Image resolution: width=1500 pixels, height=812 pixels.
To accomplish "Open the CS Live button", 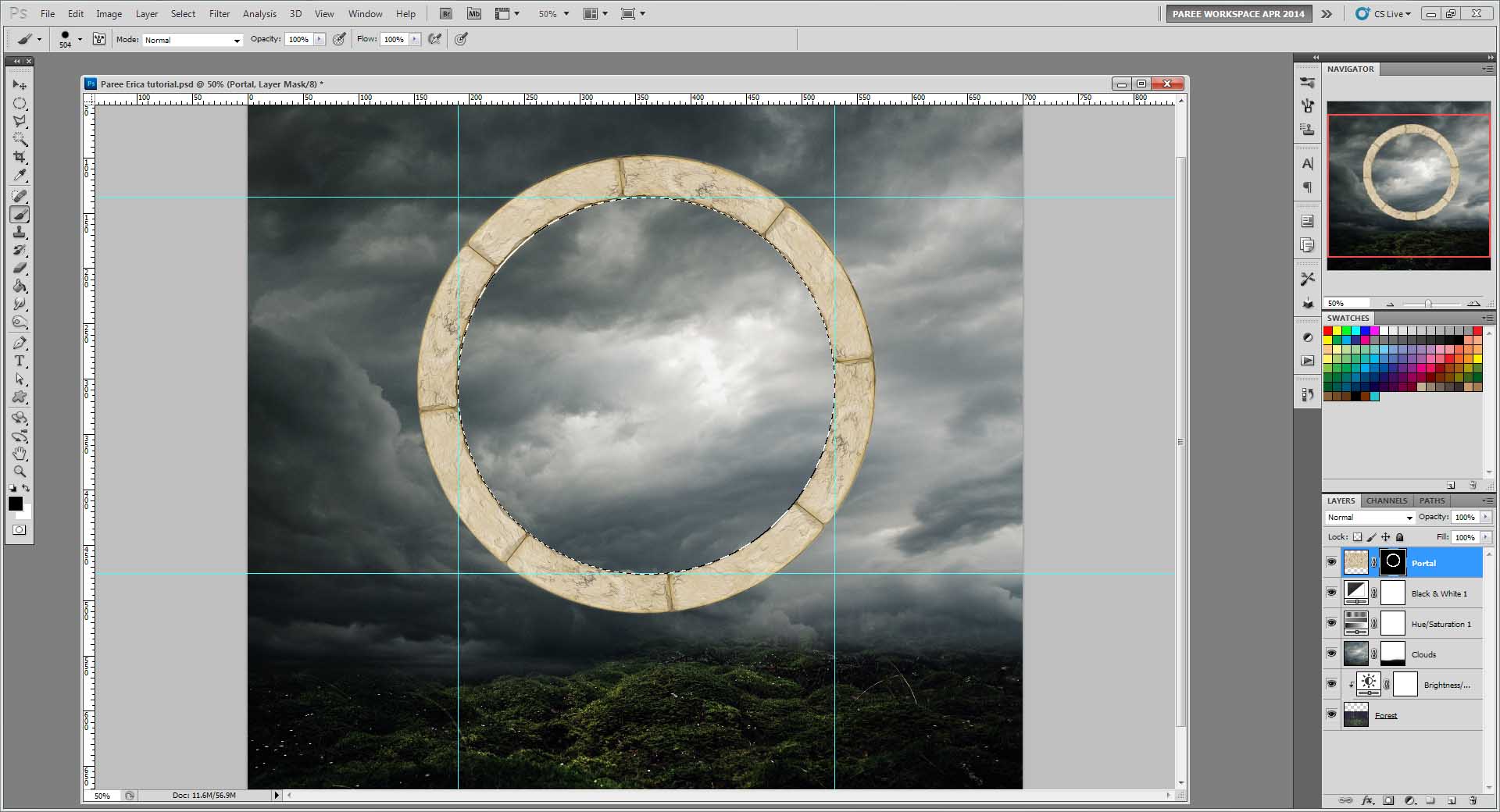I will coord(1383,14).
